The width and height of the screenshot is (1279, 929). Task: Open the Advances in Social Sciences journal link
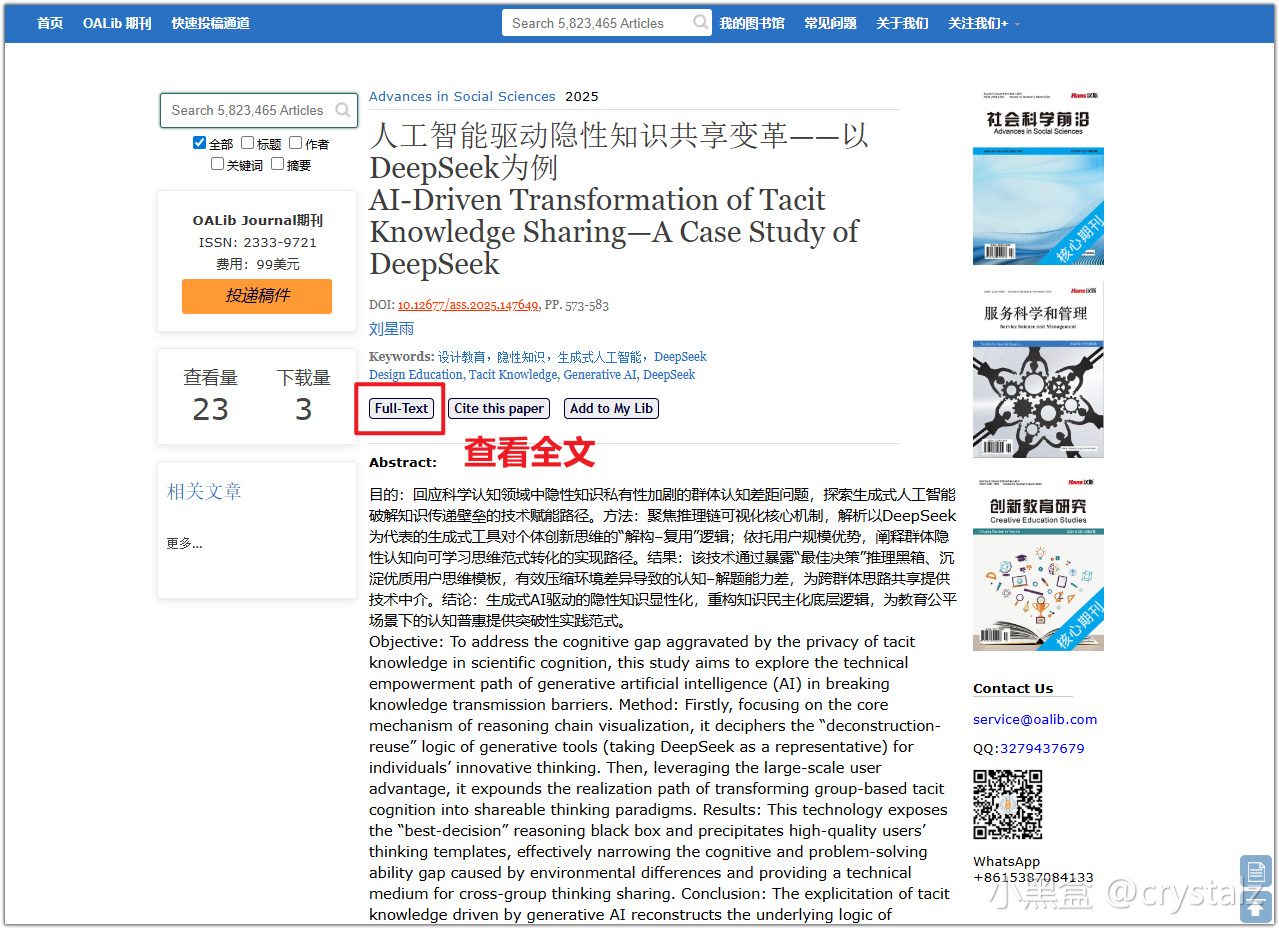click(462, 96)
